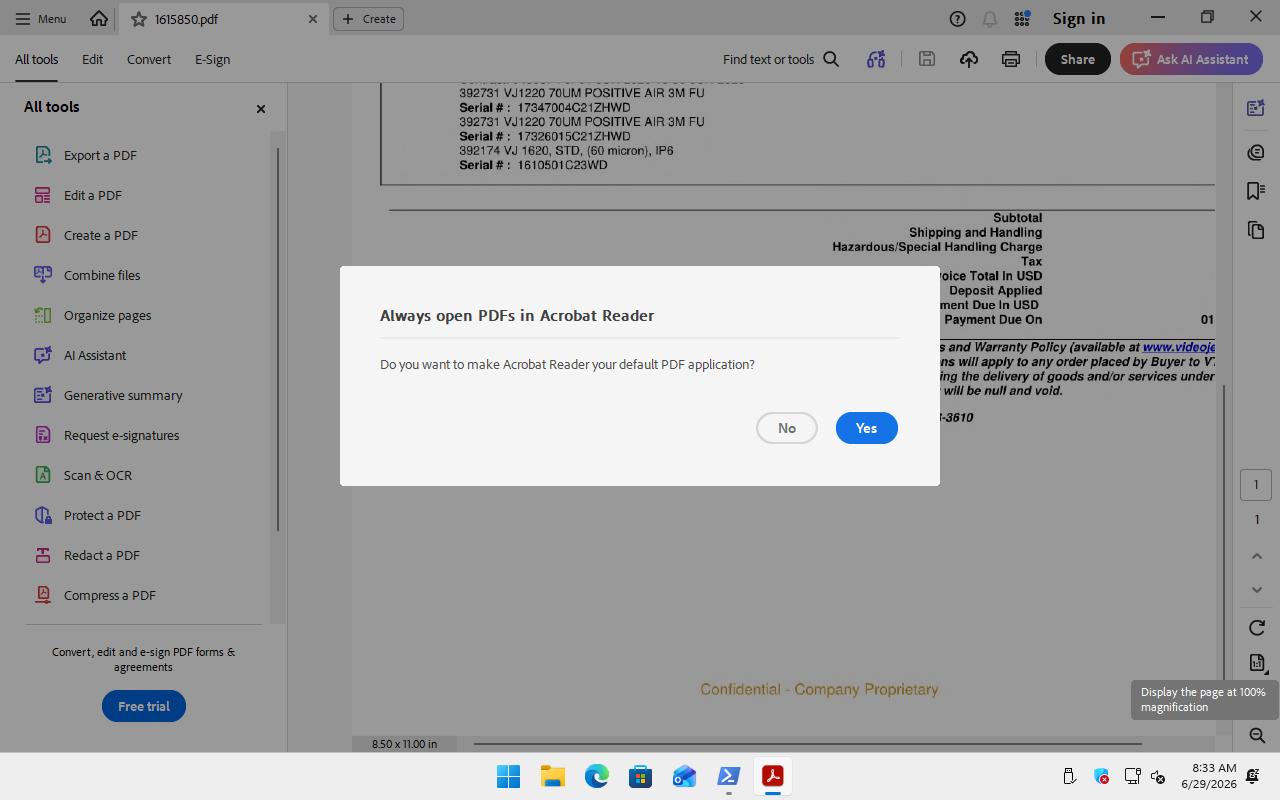The height and width of the screenshot is (800, 1280).
Task: Open right rail comments icon
Action: (1256, 152)
